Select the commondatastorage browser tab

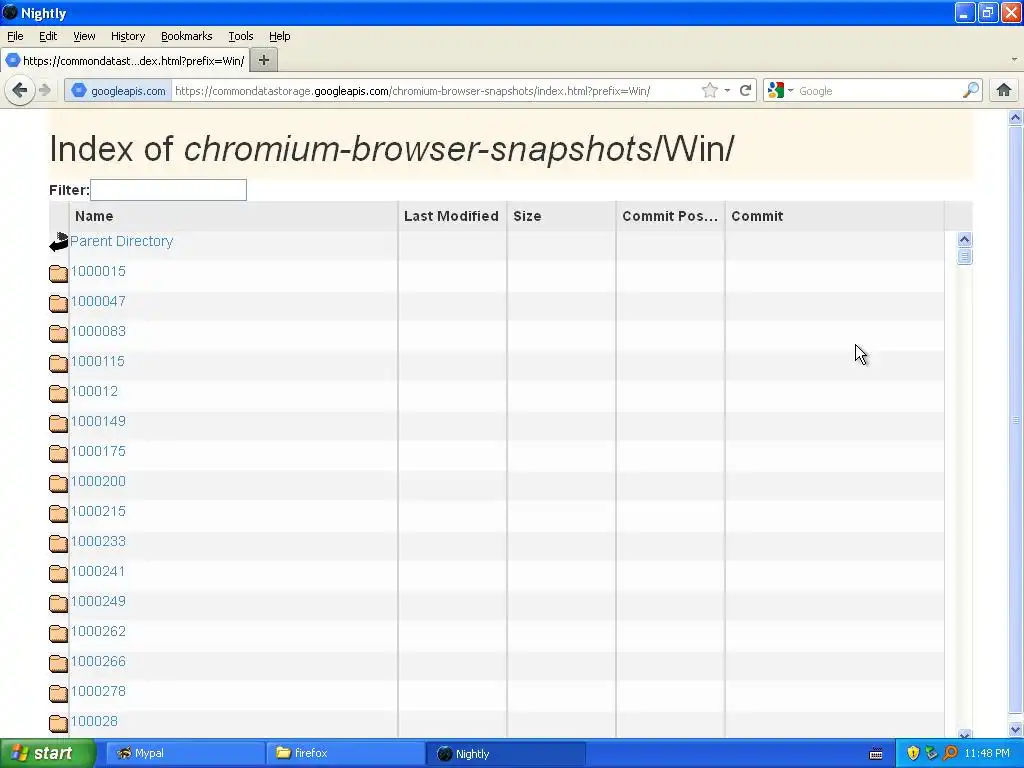coord(125,61)
